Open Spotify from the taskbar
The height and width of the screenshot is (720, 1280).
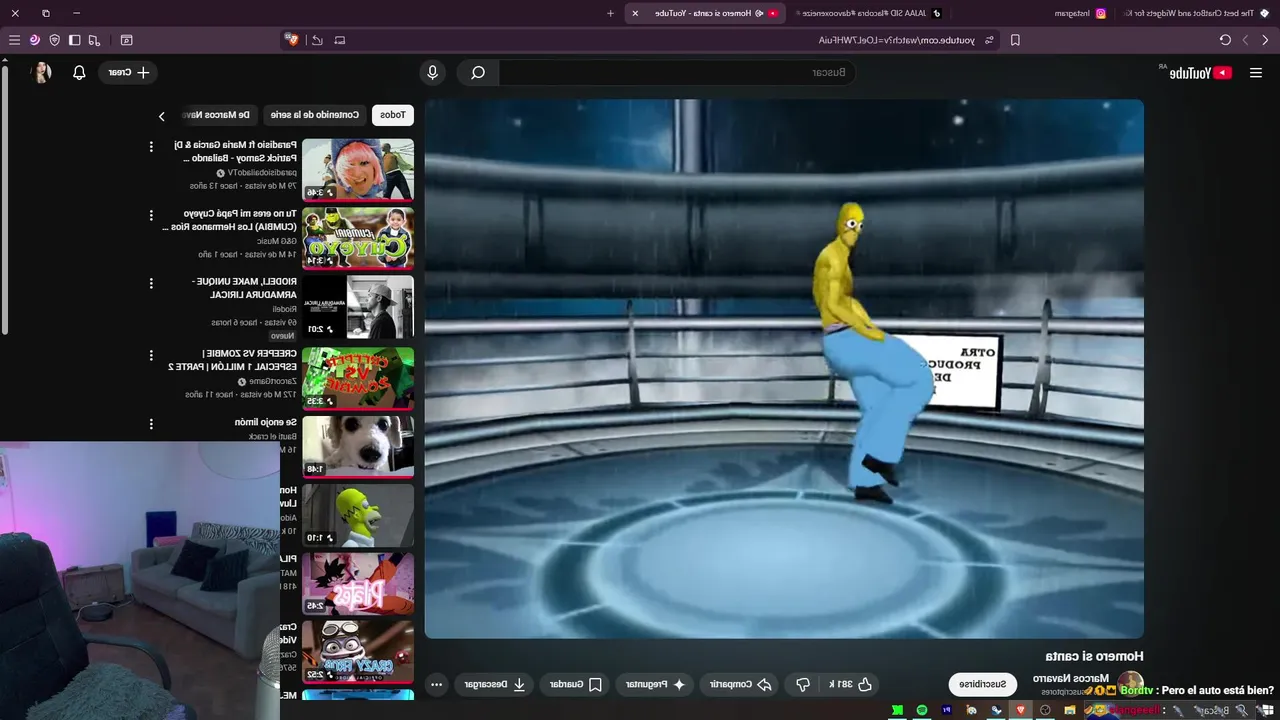(x=921, y=710)
